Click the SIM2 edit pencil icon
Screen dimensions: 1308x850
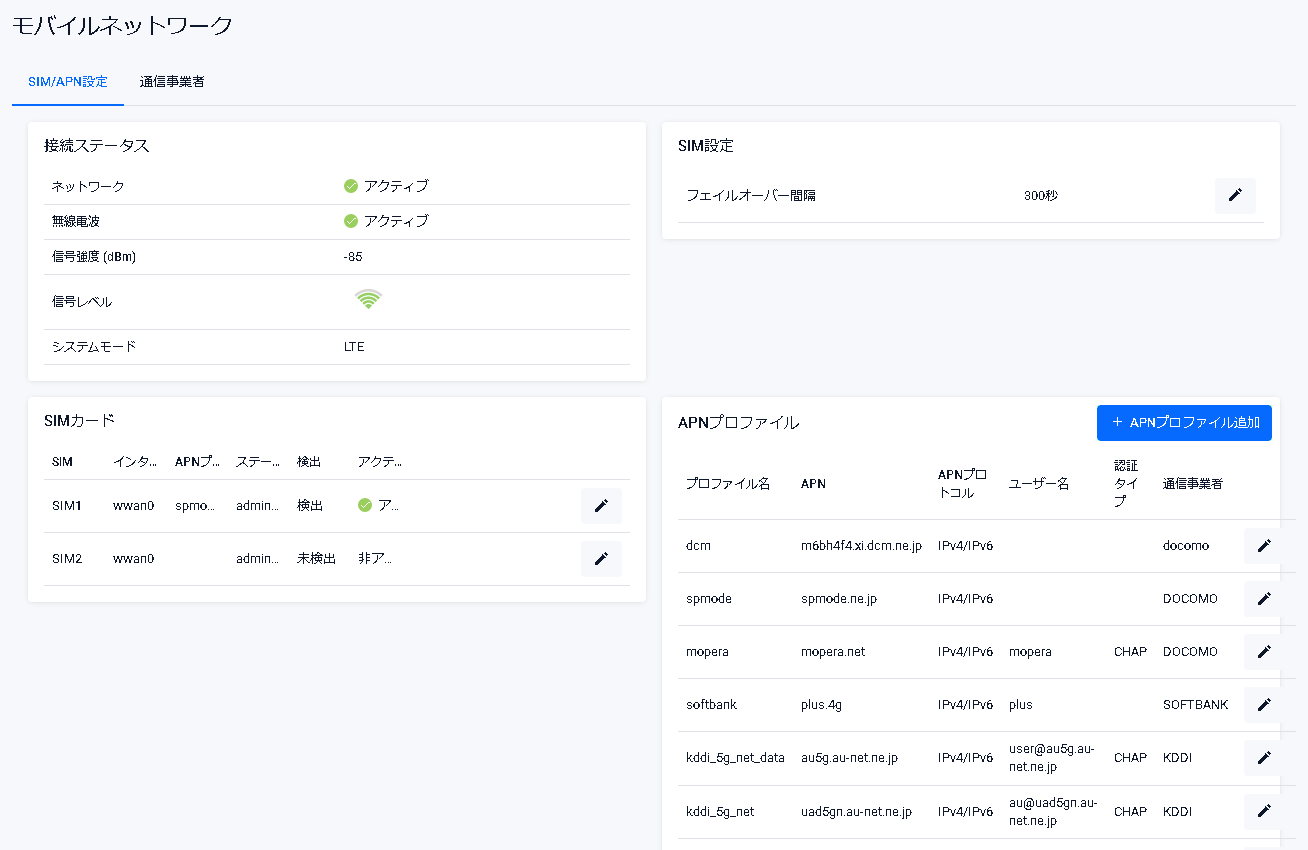(x=601, y=559)
